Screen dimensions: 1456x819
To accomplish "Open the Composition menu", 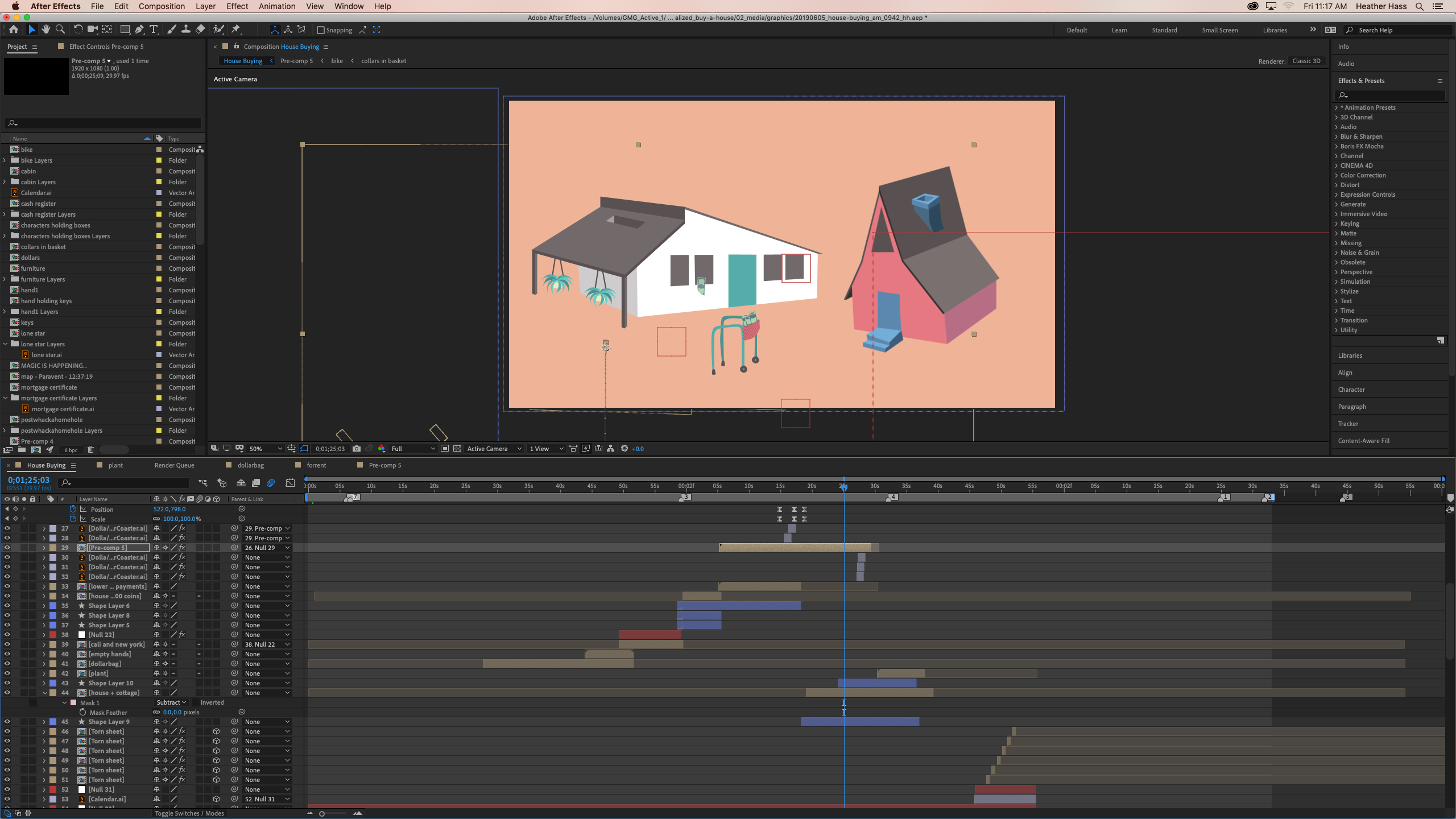I will (162, 6).
